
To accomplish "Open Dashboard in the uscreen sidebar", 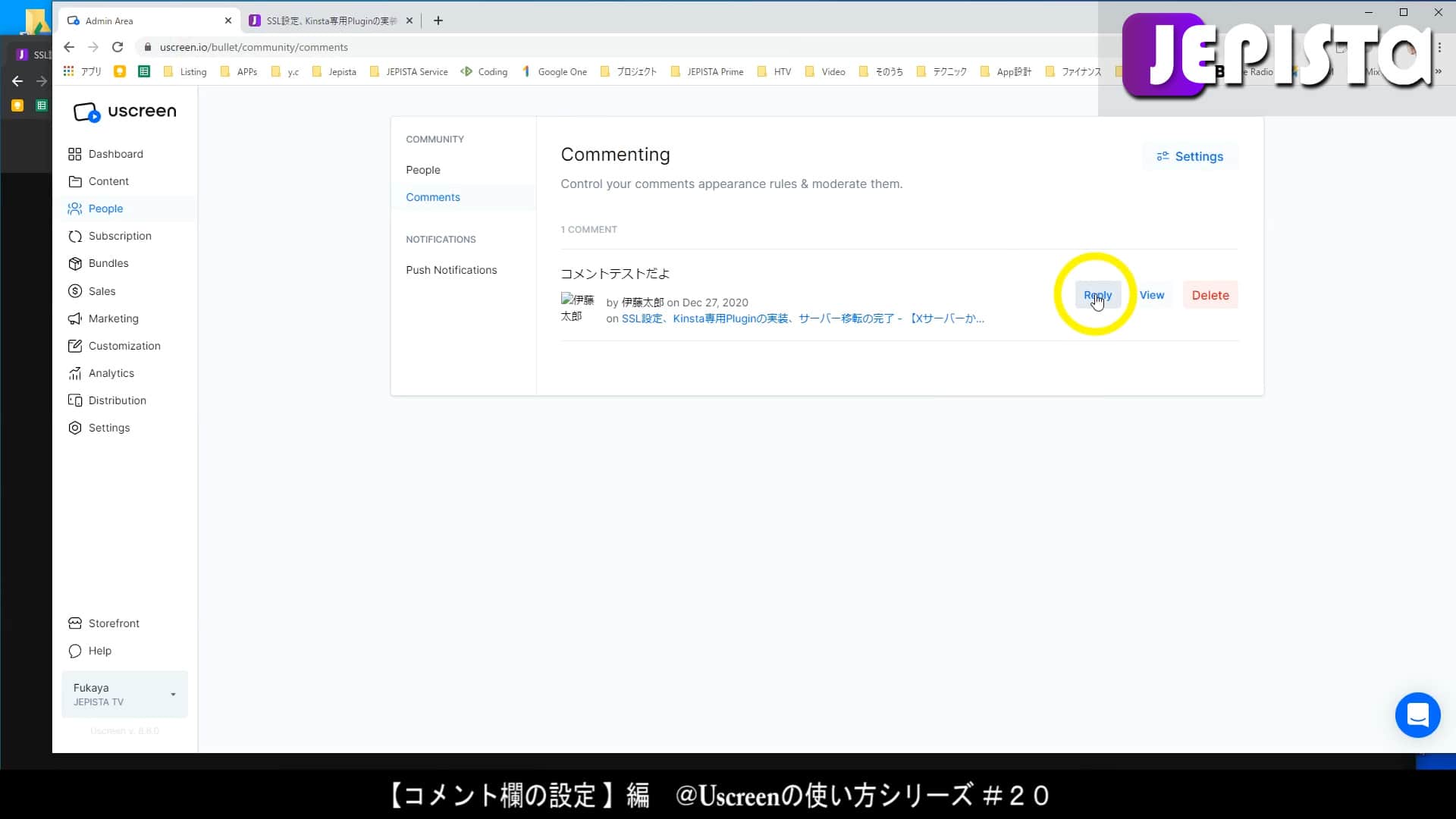I will coord(115,154).
